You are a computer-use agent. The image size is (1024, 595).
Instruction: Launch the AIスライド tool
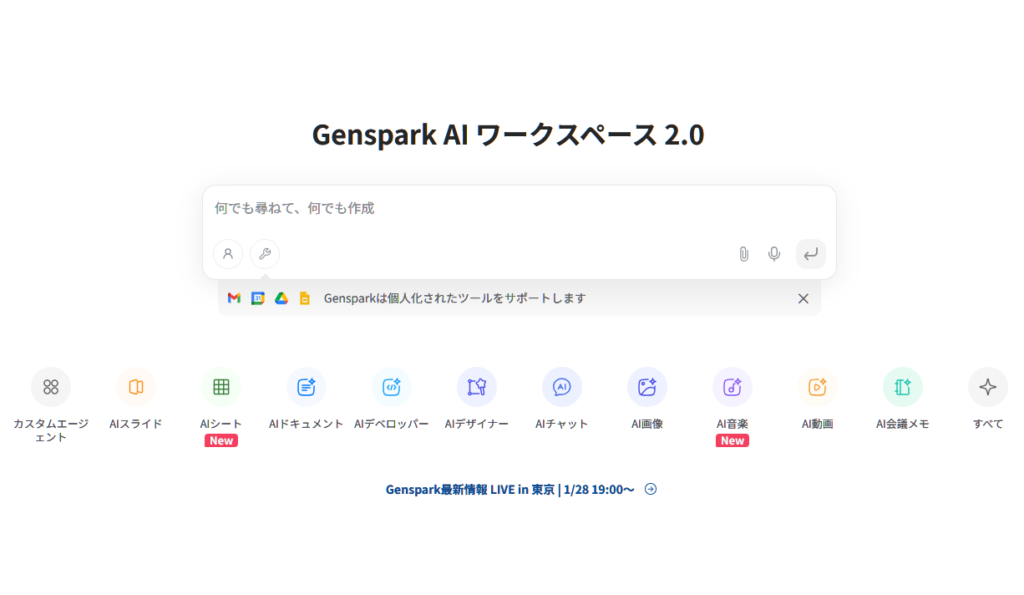tap(136, 387)
